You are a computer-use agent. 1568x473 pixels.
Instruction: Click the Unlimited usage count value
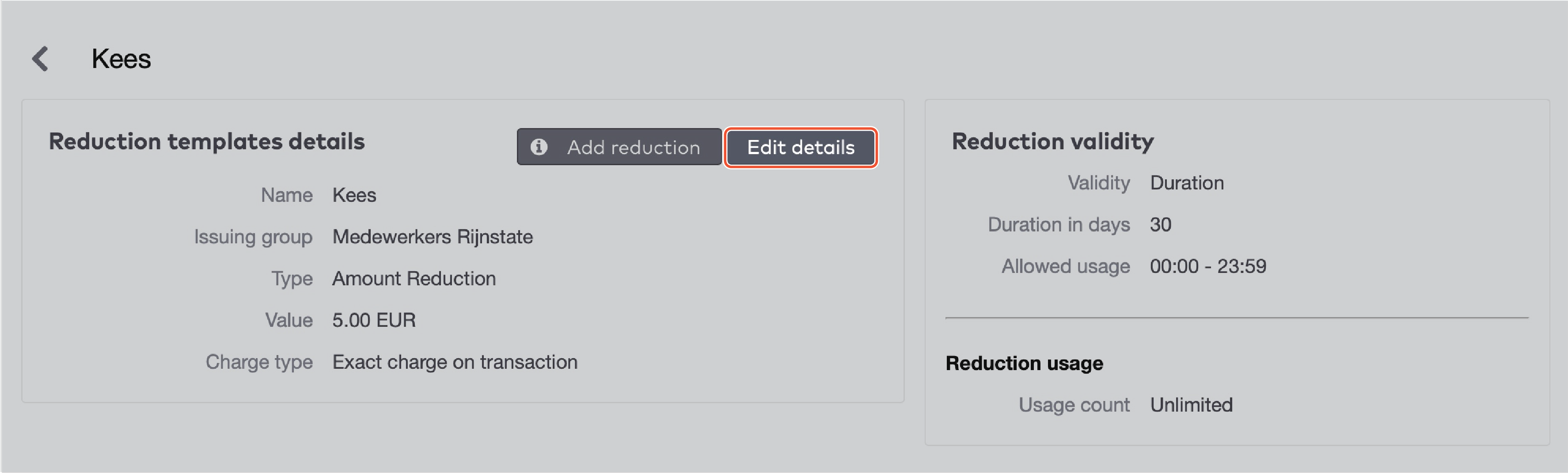click(1191, 404)
